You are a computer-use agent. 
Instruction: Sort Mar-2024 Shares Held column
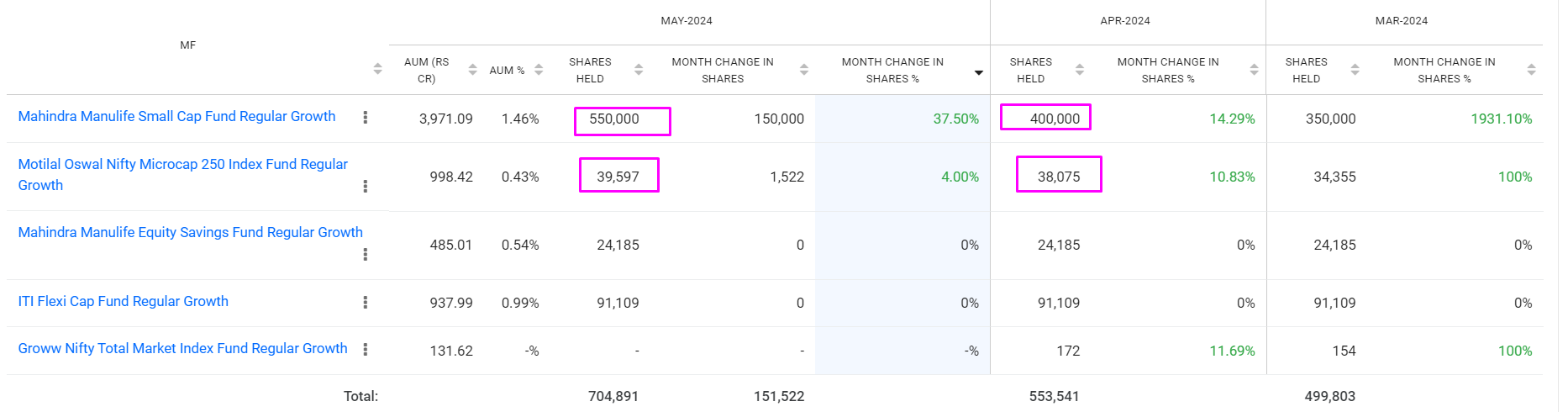(x=1355, y=70)
